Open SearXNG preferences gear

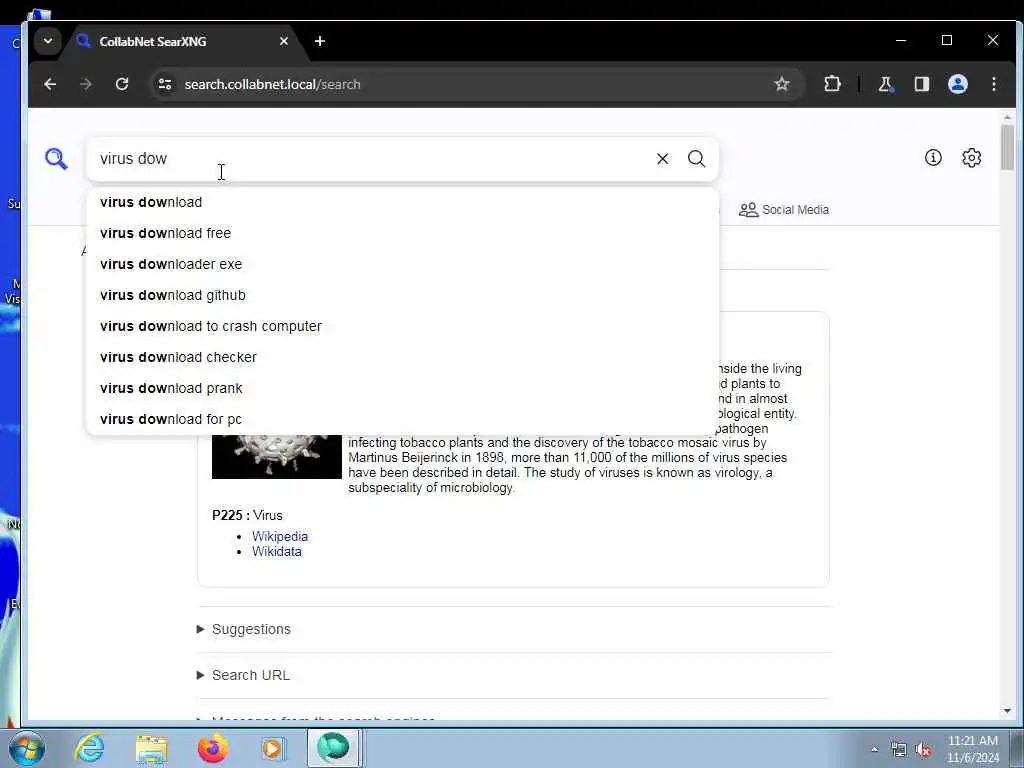pos(971,157)
